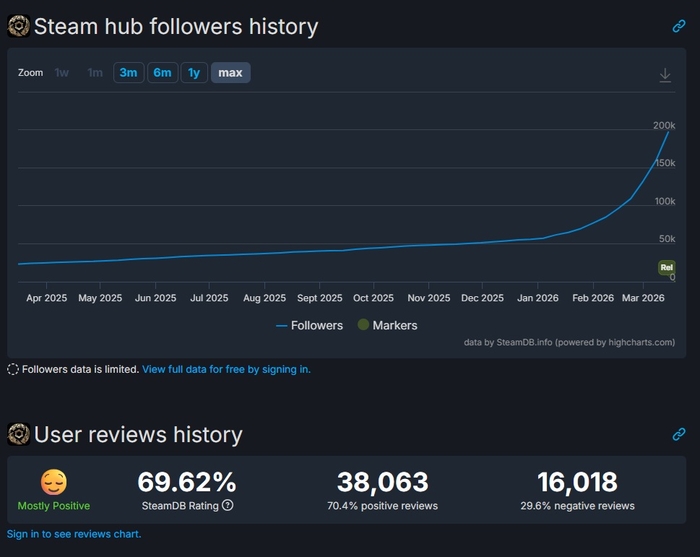Switch chart zoom to 1y
The width and height of the screenshot is (700, 557).
tap(194, 73)
